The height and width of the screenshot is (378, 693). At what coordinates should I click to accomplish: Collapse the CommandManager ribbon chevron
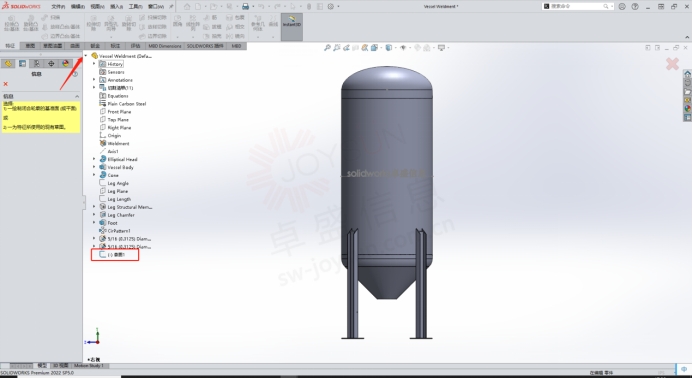pyautogui.click(x=687, y=37)
